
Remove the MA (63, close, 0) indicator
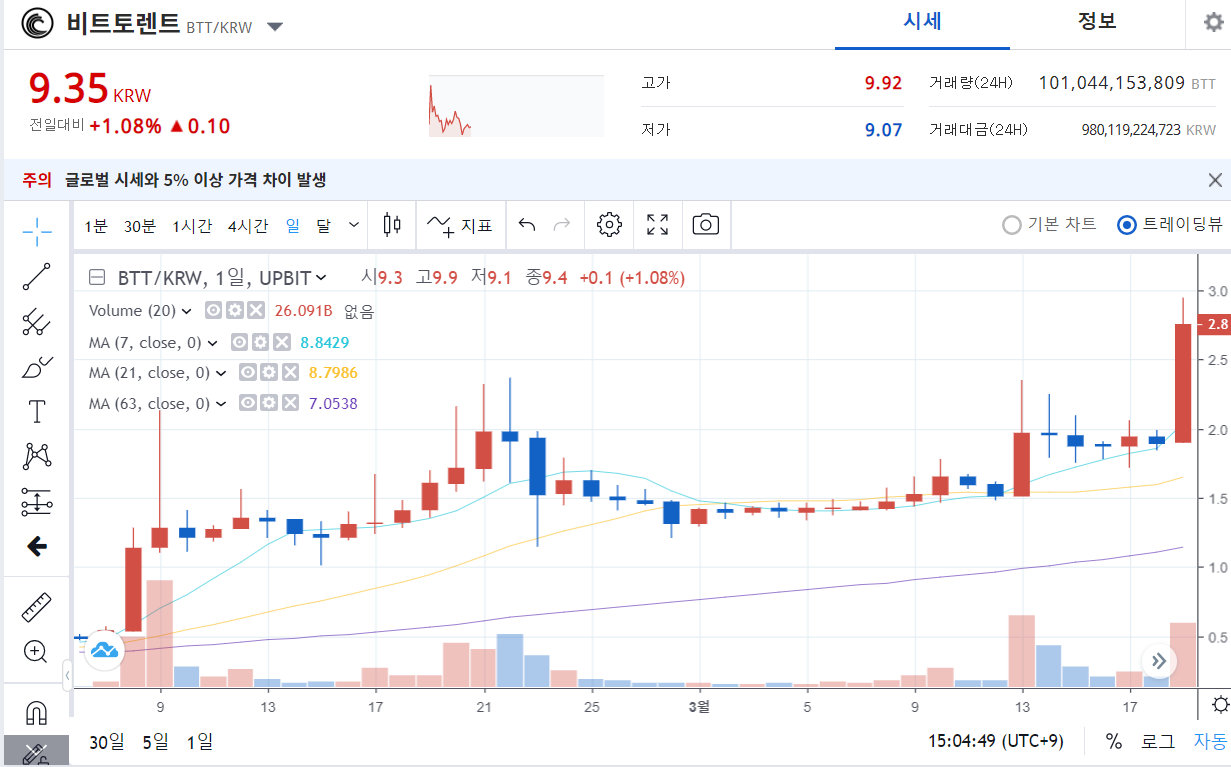pos(290,404)
